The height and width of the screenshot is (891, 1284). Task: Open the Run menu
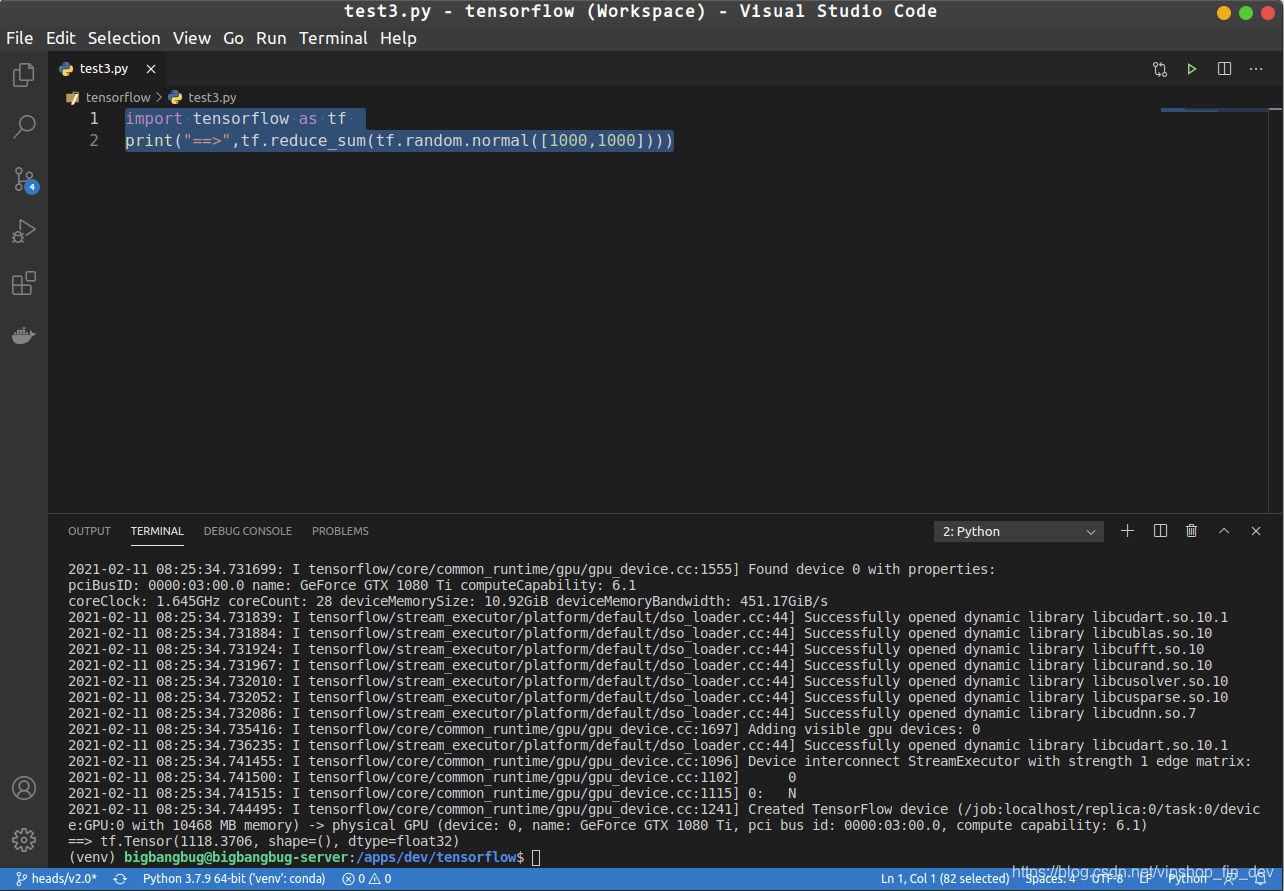tap(271, 38)
